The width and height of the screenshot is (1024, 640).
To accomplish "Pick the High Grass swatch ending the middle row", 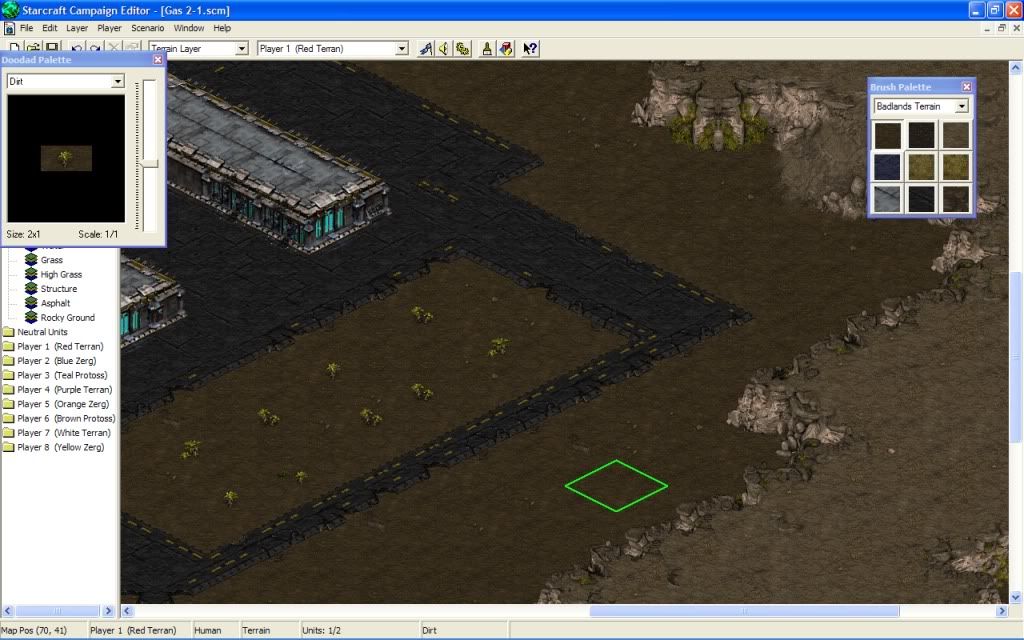I will 955,167.
